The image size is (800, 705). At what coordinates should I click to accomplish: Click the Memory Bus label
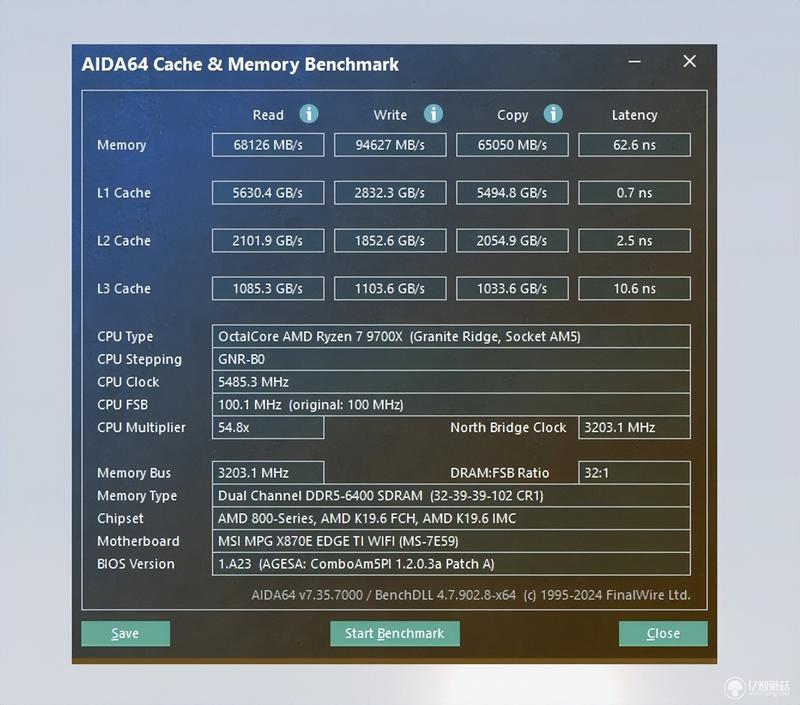[x=134, y=473]
